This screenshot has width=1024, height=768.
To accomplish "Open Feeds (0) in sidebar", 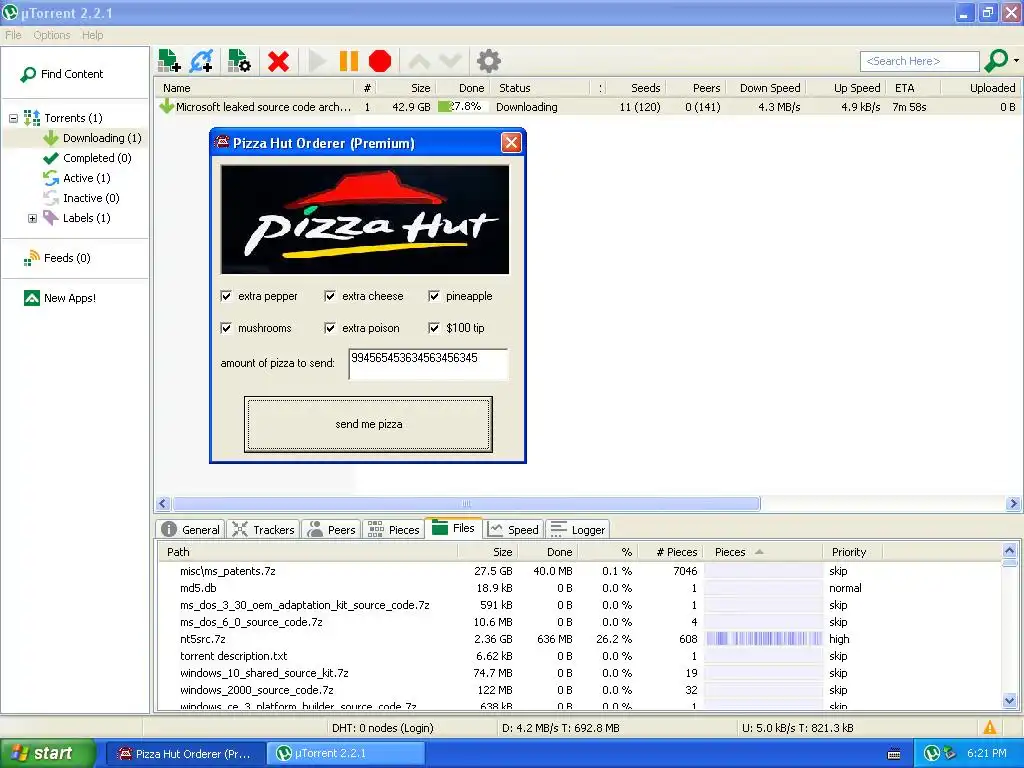I will coord(57,258).
